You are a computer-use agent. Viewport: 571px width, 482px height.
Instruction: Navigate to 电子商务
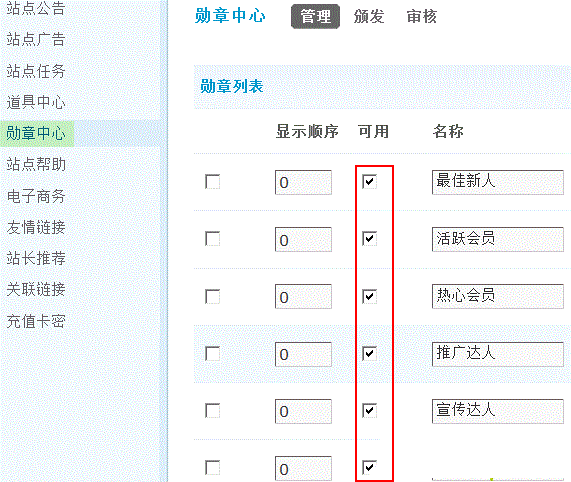pyautogui.click(x=36, y=196)
